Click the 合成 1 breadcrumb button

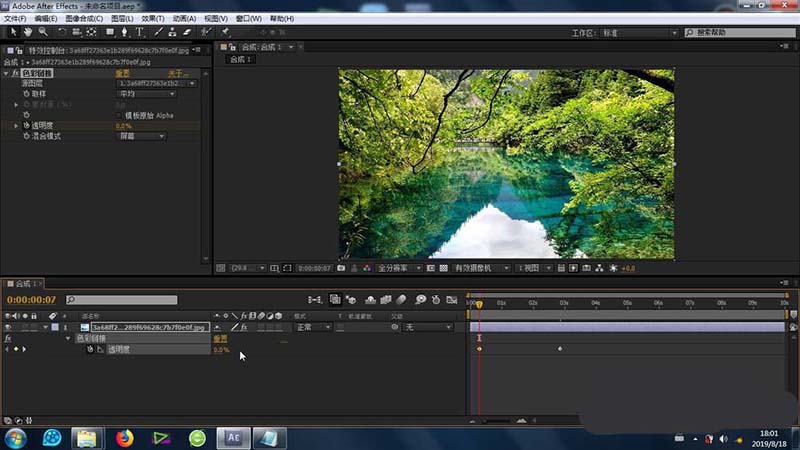239,60
